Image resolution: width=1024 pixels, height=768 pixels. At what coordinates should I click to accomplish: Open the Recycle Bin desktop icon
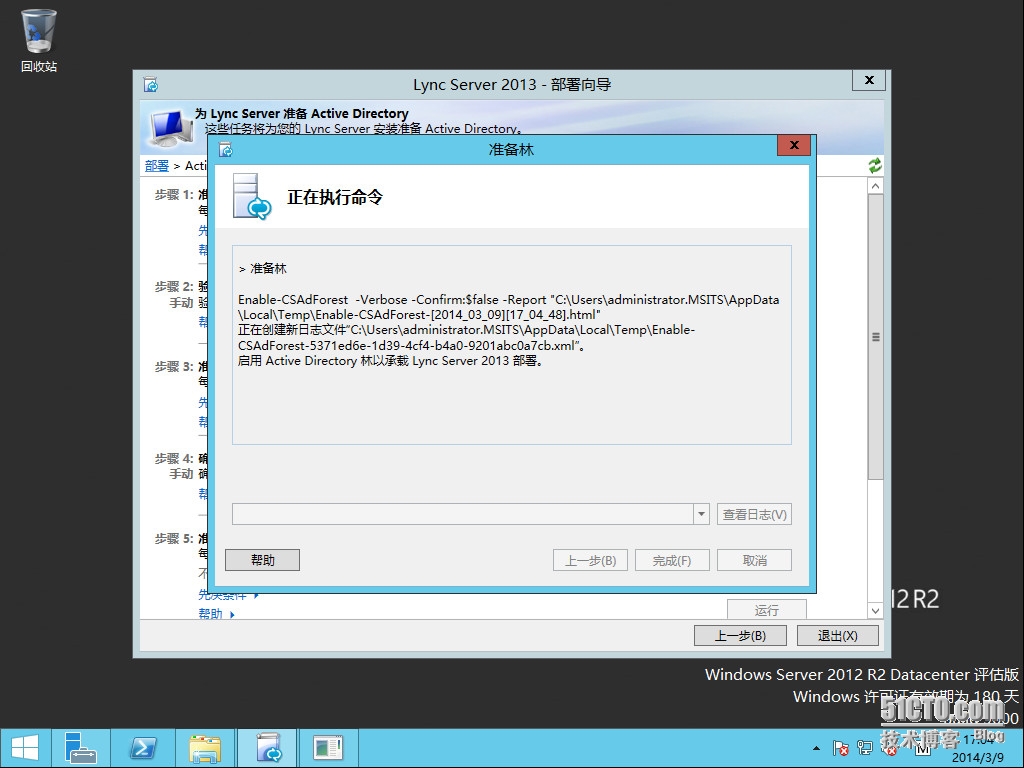pyautogui.click(x=39, y=40)
